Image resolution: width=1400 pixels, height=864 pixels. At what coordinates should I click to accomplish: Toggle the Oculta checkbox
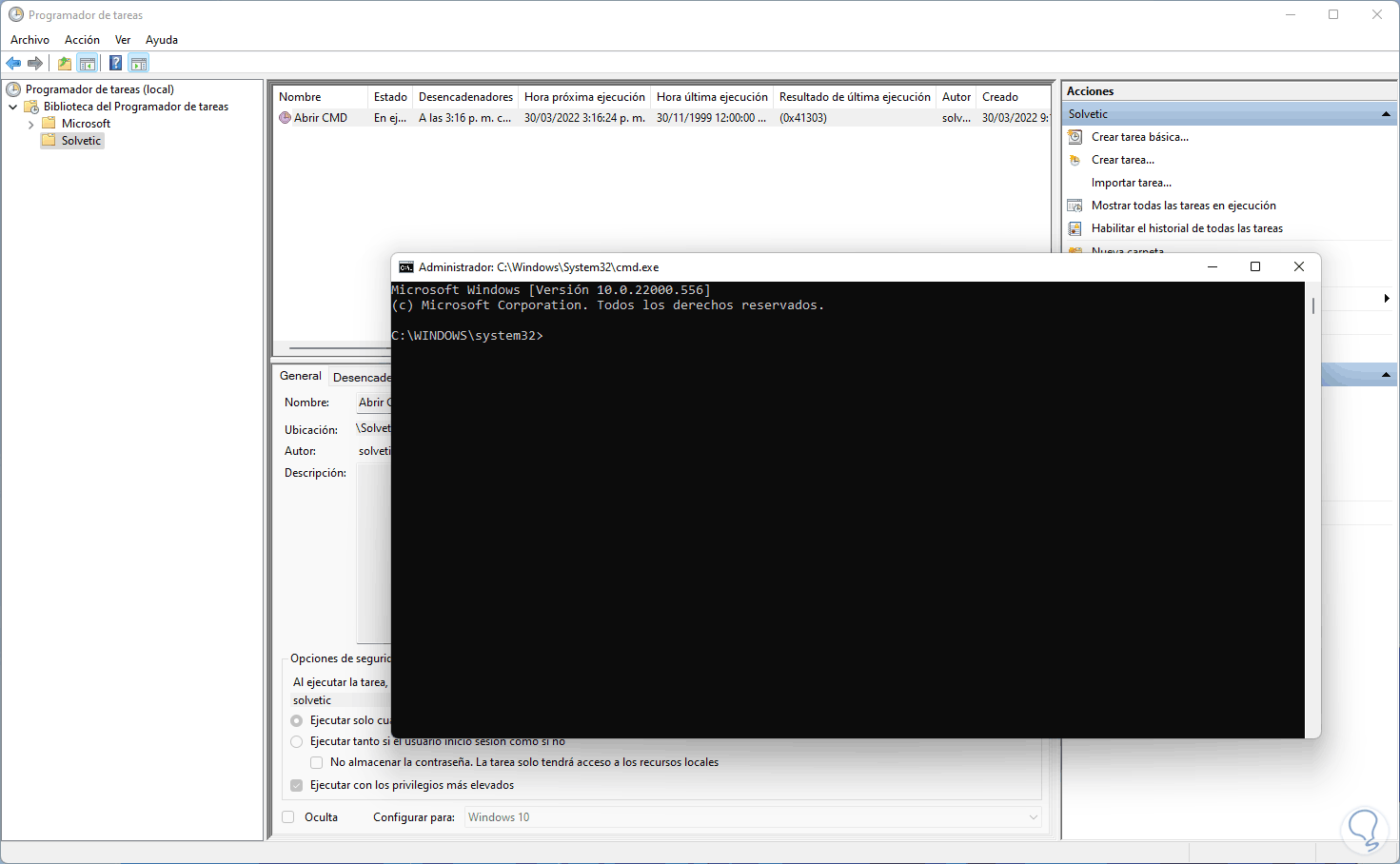(x=288, y=817)
